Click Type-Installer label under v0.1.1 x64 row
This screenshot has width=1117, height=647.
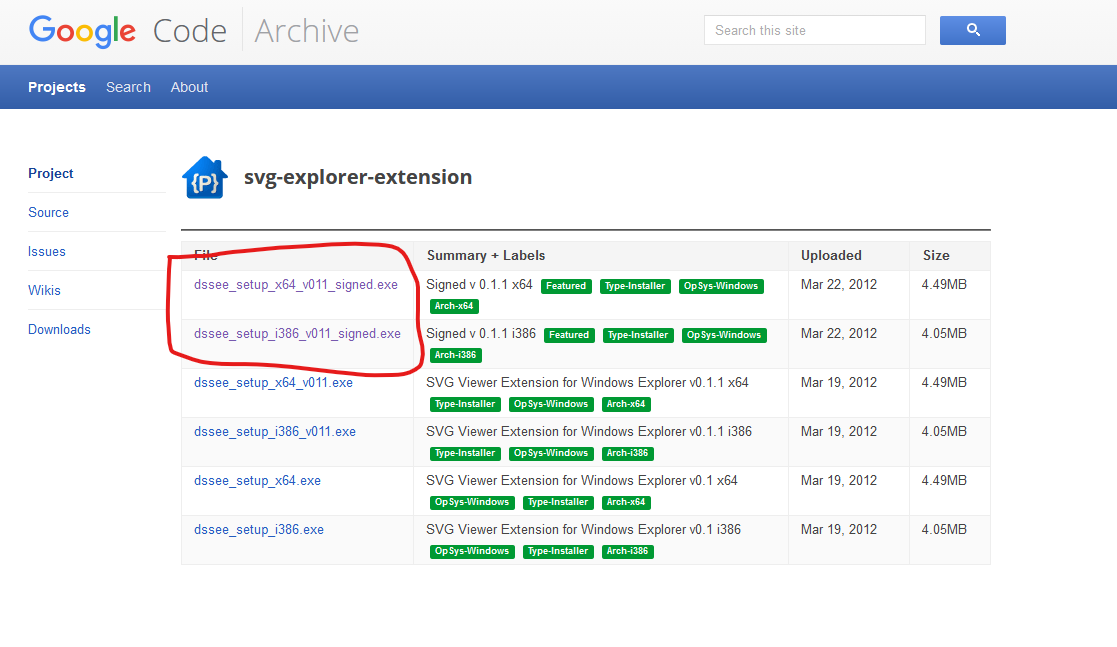pyautogui.click(x=465, y=404)
